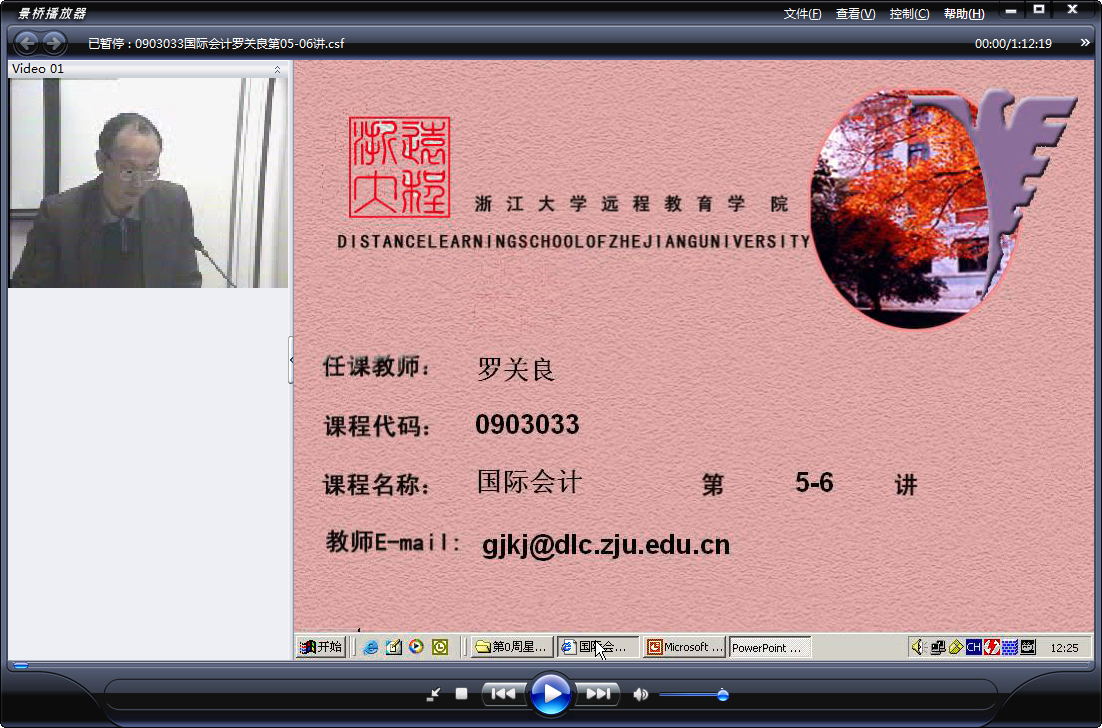
Task: Click the green clock quick launch icon
Action: click(440, 646)
